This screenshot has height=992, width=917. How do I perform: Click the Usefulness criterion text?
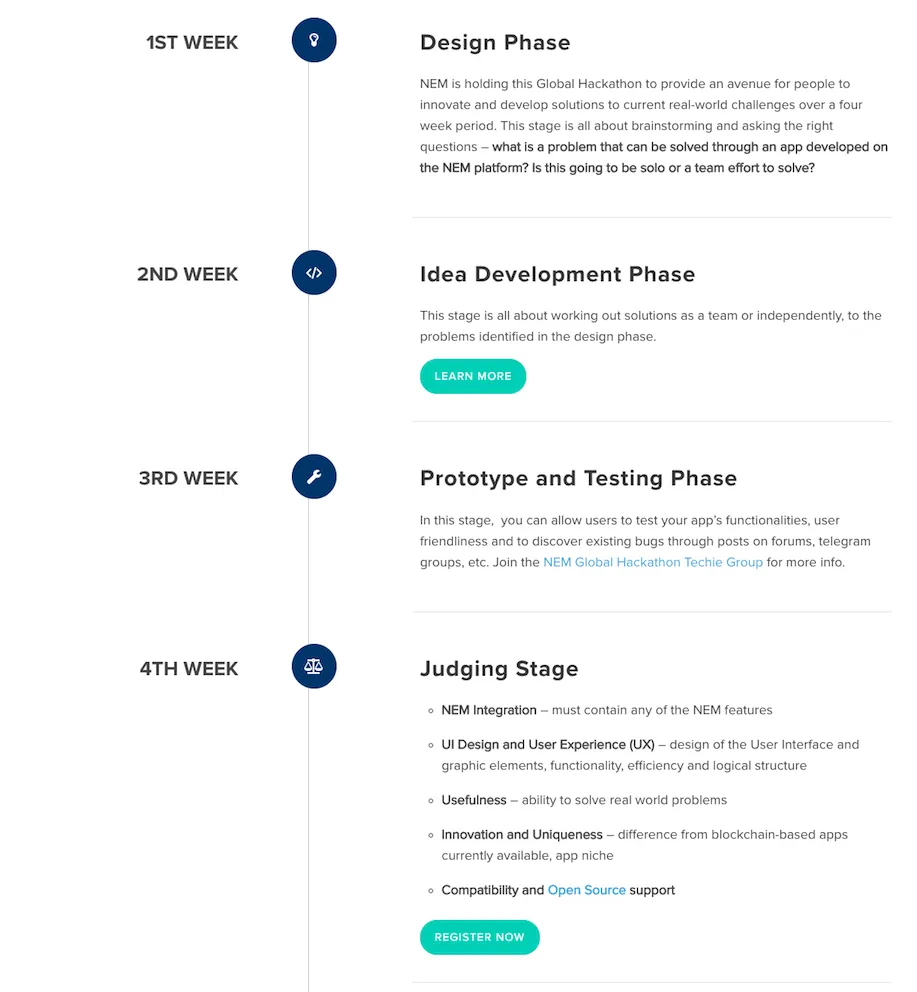click(x=474, y=800)
